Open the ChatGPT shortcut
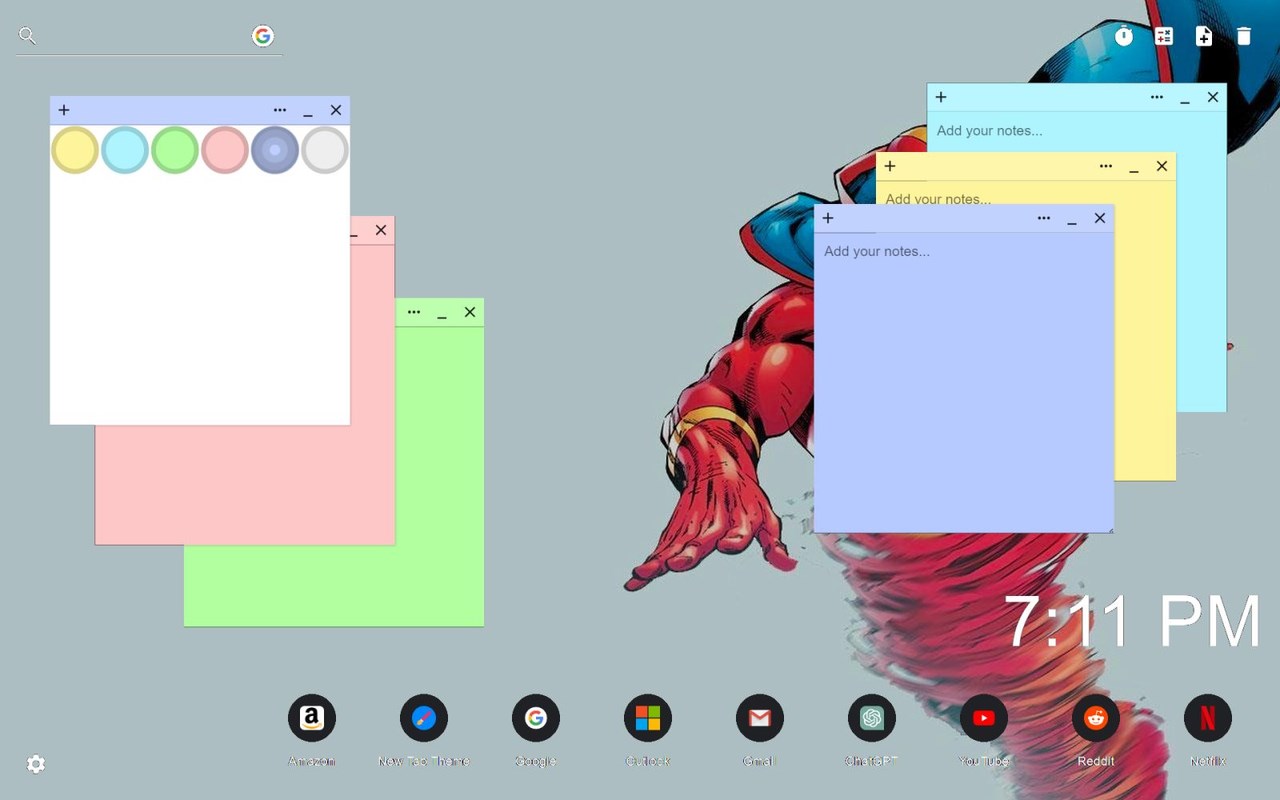Image resolution: width=1280 pixels, height=800 pixels. 872,718
